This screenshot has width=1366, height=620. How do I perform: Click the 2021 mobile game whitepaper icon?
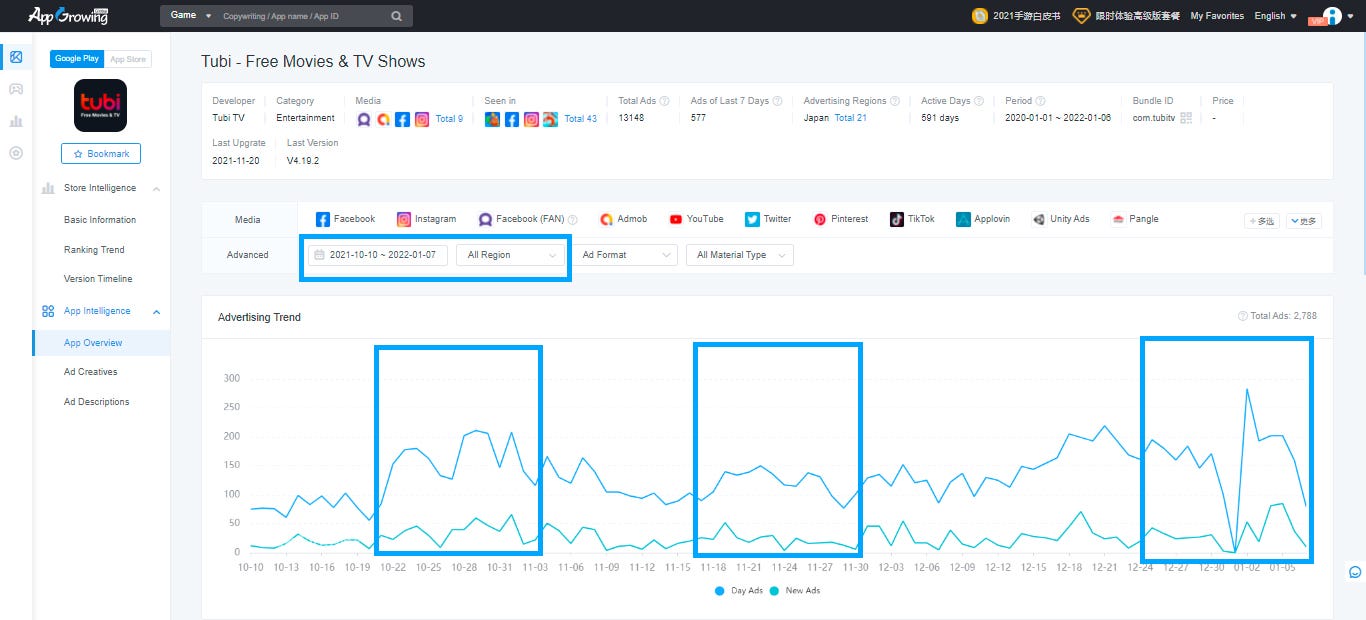981,16
